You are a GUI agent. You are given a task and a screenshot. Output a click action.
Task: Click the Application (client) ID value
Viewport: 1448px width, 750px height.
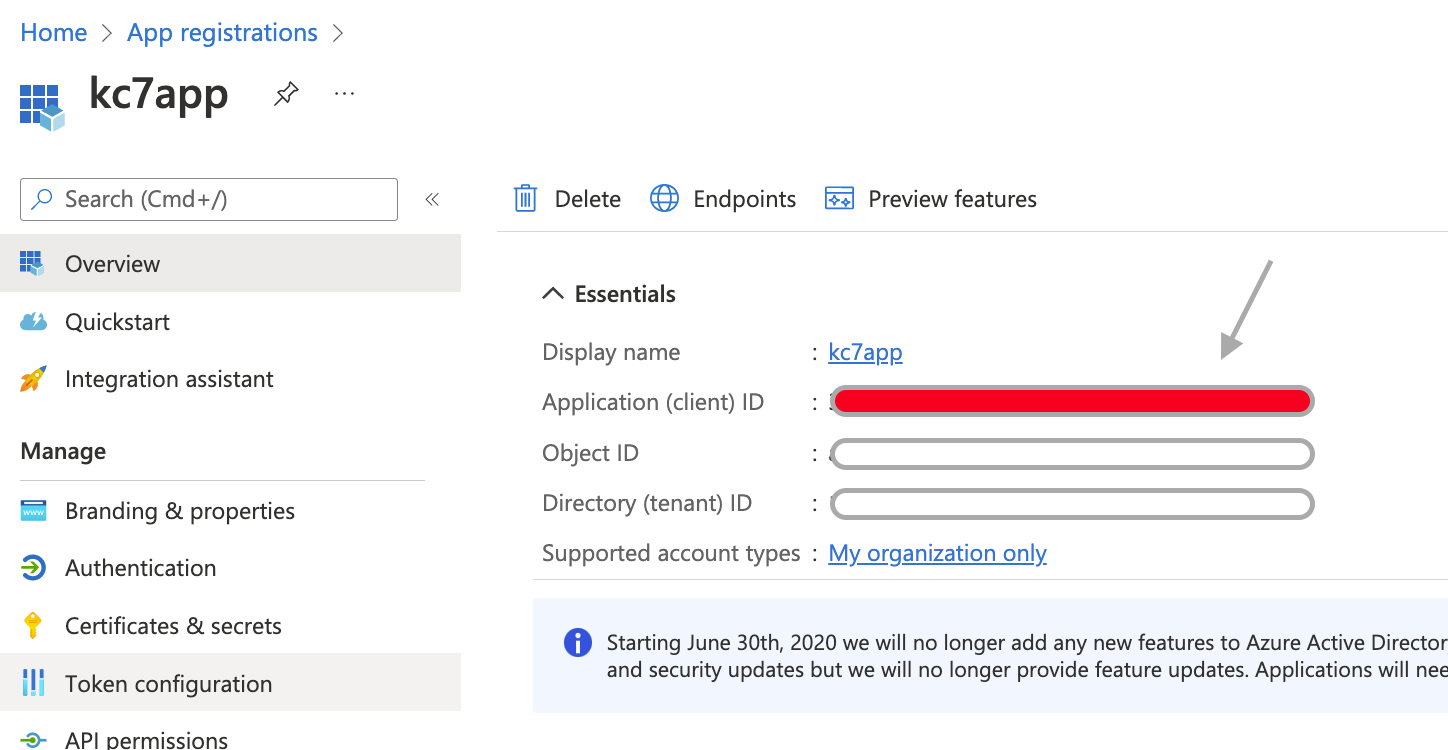[1072, 402]
